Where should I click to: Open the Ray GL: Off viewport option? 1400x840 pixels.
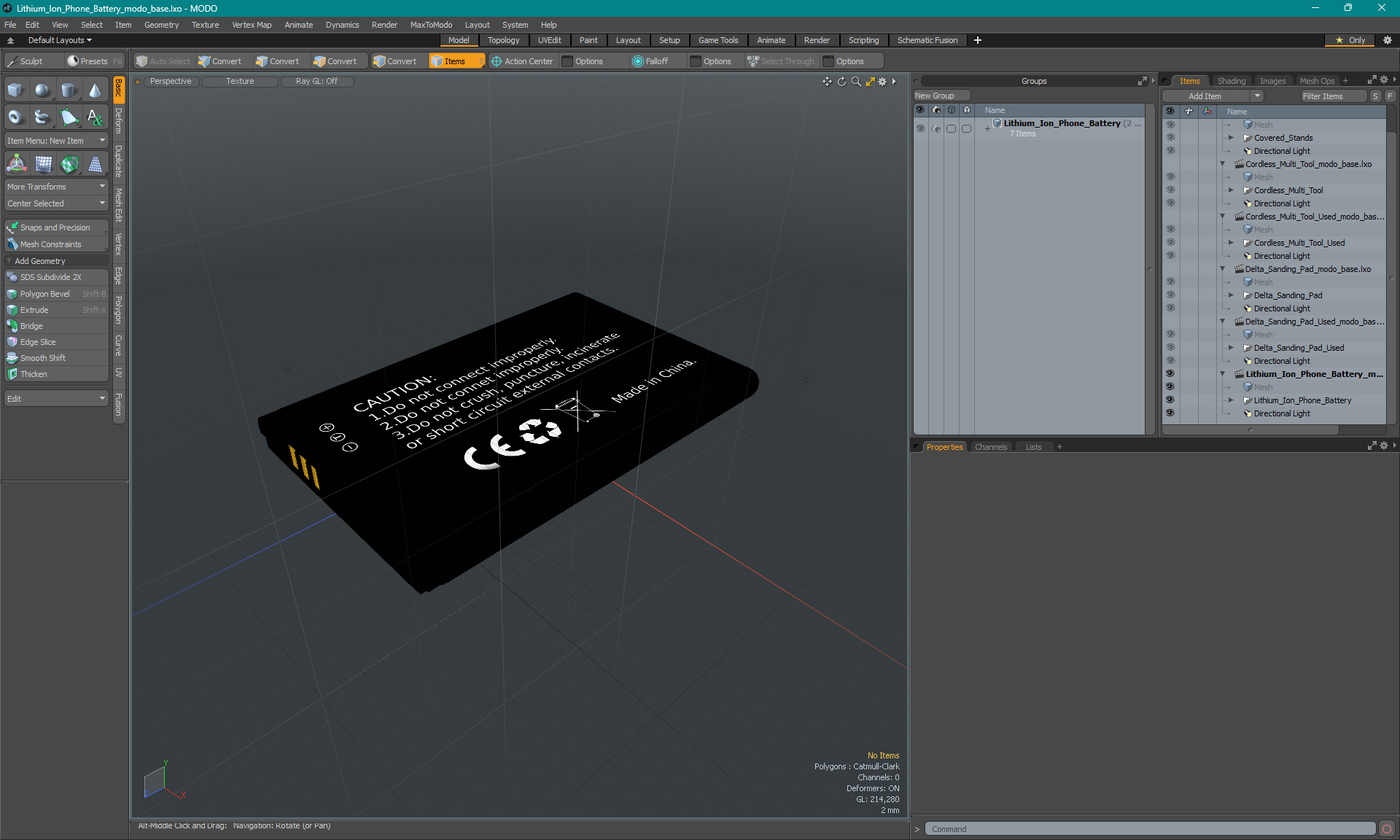coord(316,81)
